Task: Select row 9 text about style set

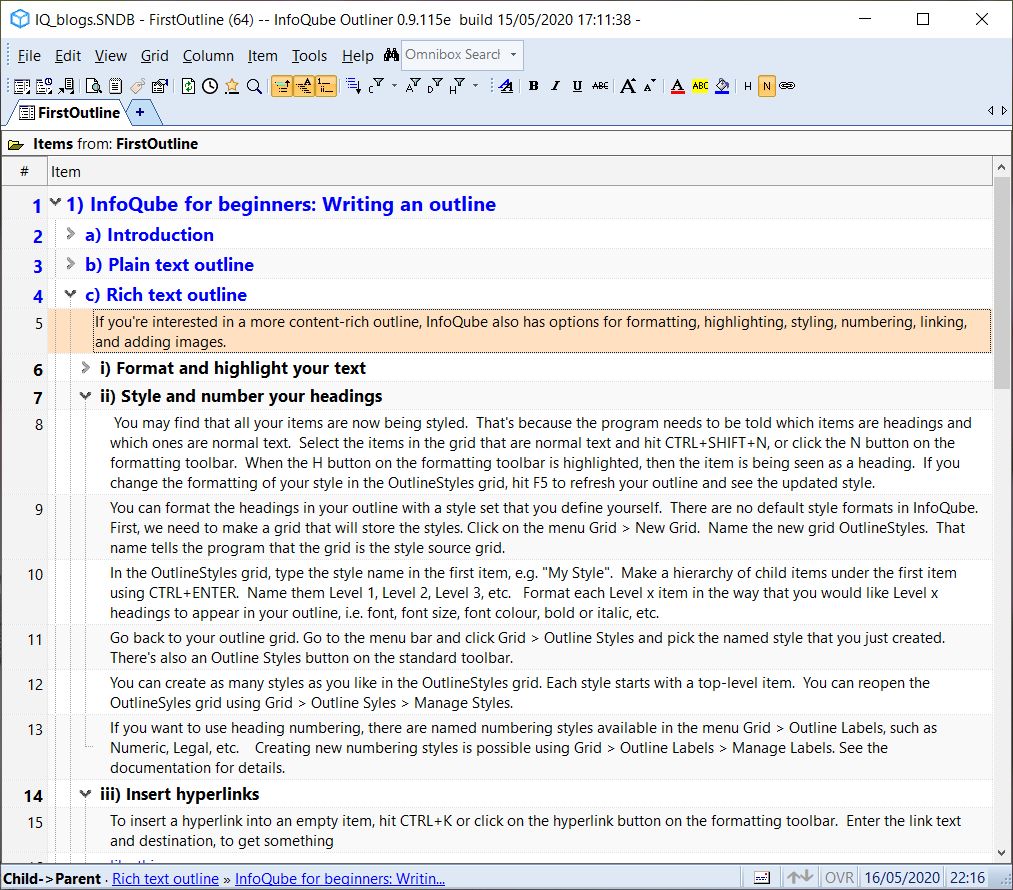Action: pyautogui.click(x=544, y=528)
